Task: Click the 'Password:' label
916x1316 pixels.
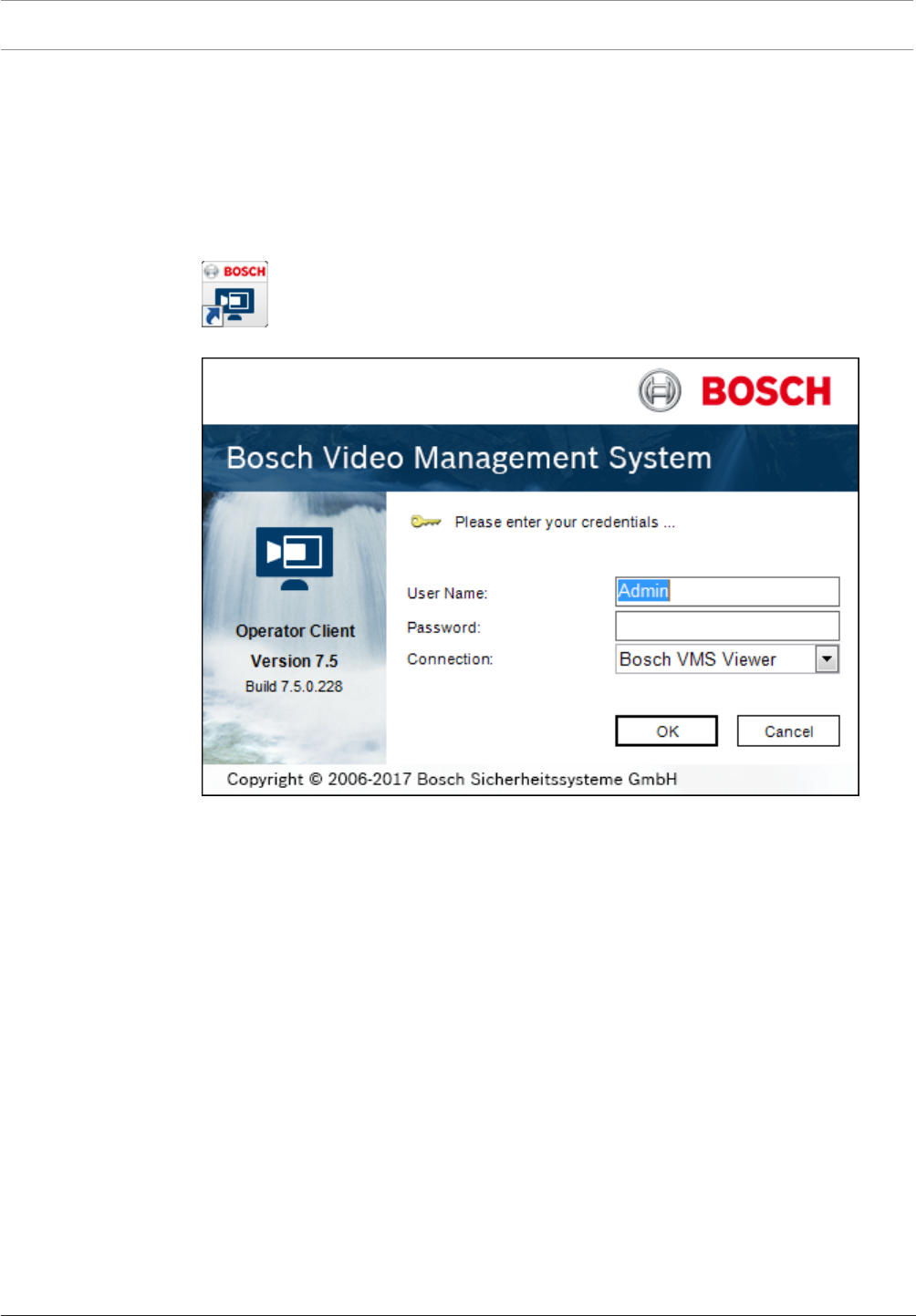Action: 443,627
